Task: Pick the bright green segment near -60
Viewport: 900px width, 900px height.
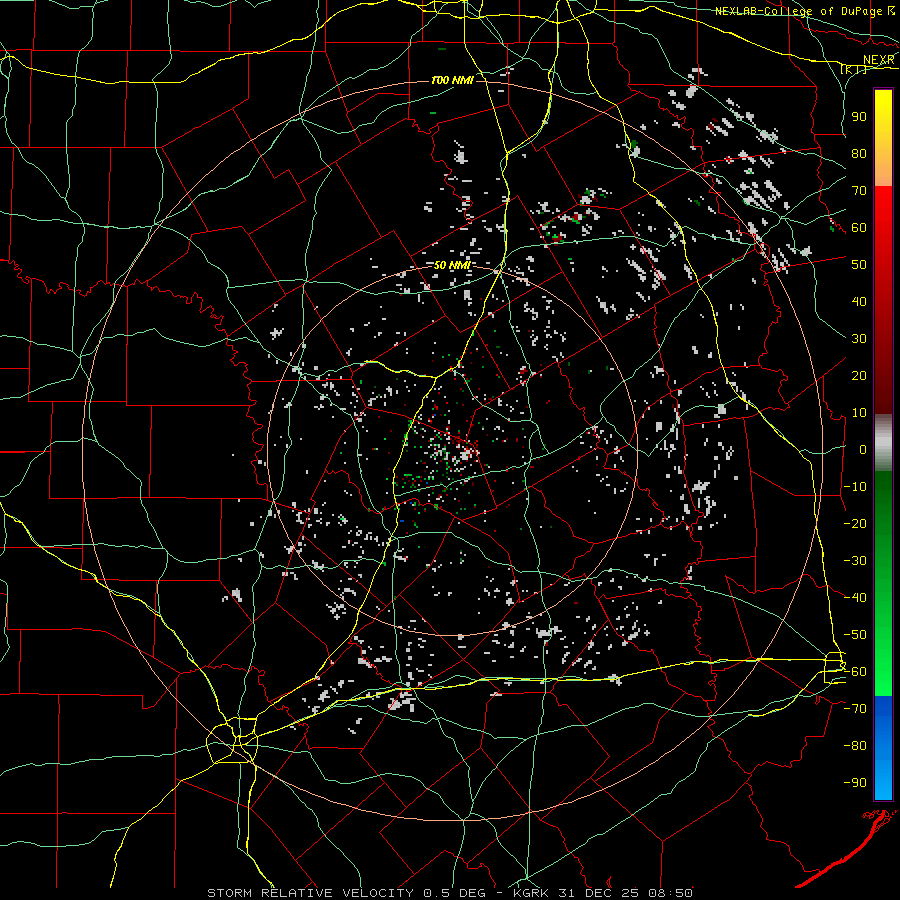Action: coord(883,677)
